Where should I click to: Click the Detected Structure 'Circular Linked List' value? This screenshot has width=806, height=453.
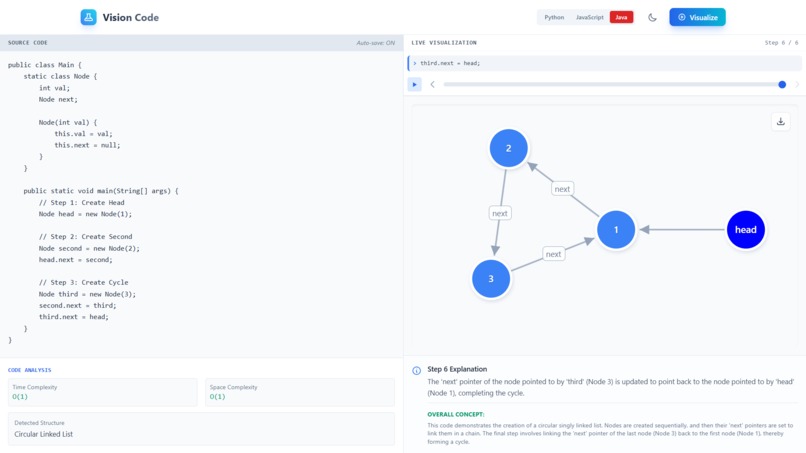coord(44,434)
